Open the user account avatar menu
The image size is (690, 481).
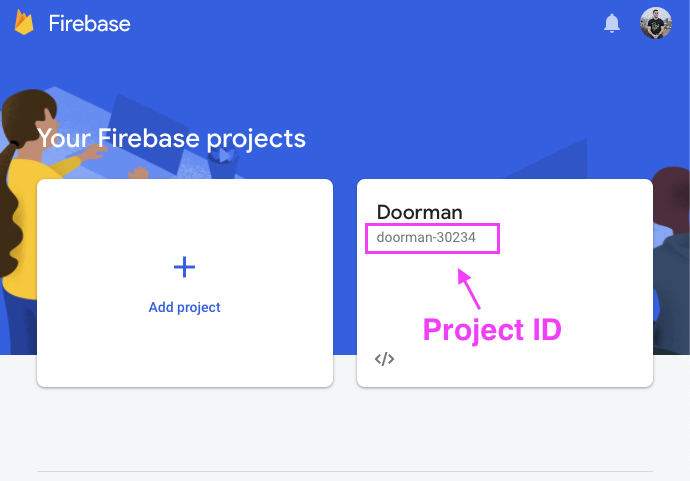point(656,23)
